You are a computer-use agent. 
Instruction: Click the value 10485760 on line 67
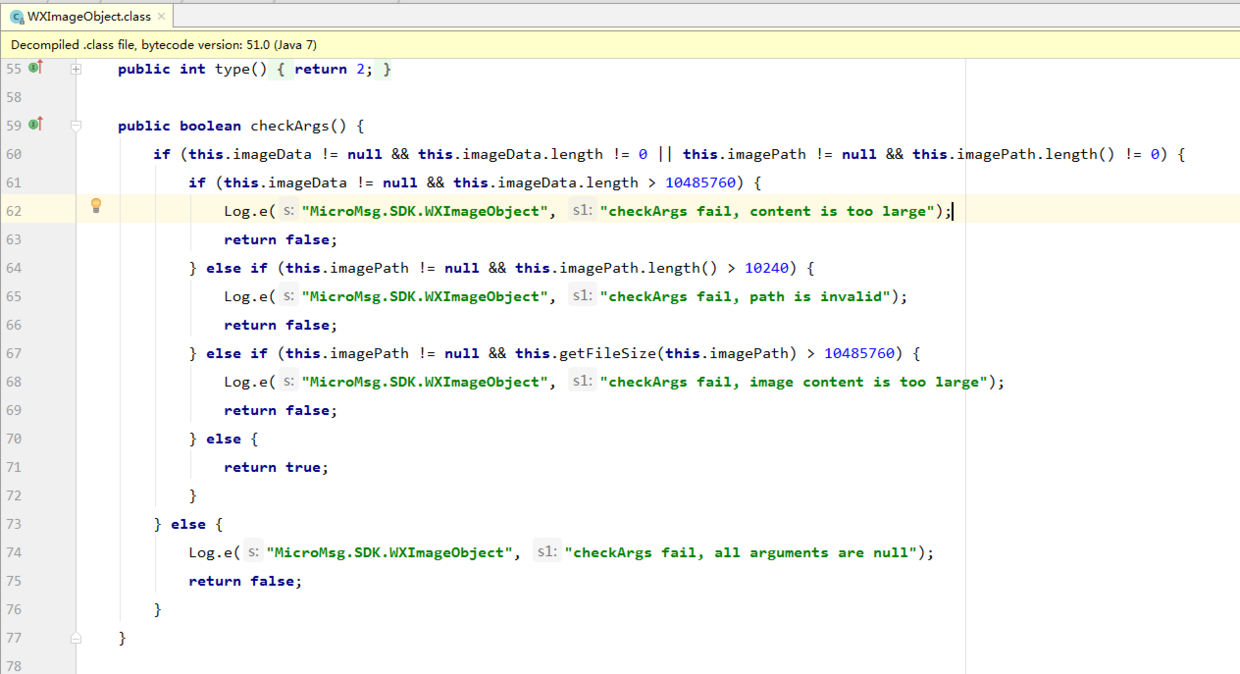(x=860, y=353)
